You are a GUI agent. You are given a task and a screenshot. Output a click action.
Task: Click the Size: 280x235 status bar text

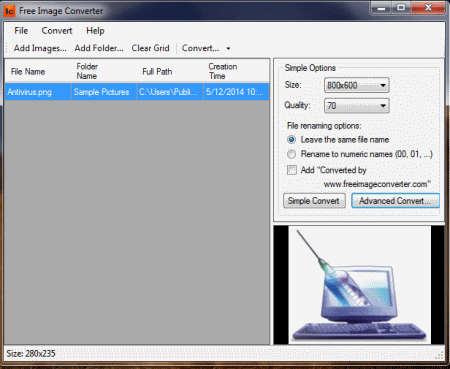tap(31, 353)
